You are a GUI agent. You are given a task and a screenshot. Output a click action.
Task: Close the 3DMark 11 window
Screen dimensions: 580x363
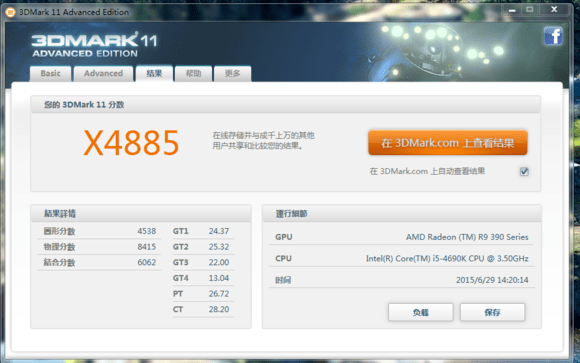(x=554, y=10)
